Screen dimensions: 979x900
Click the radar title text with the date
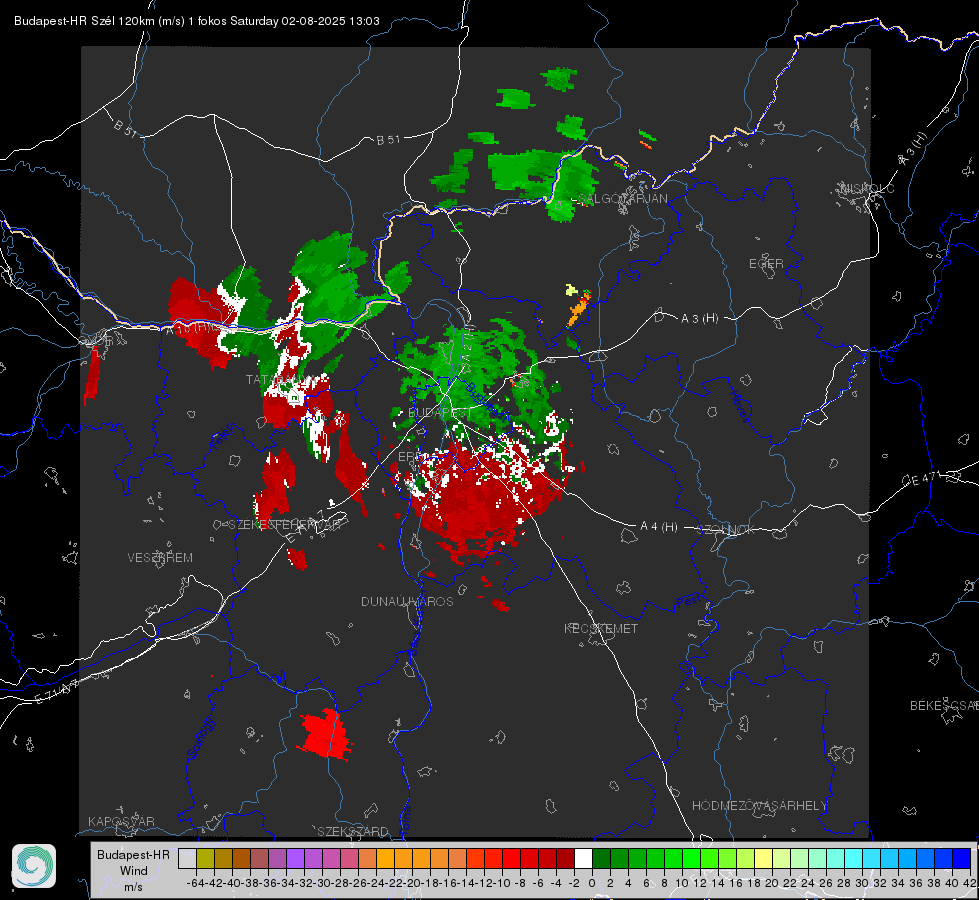tap(197, 21)
